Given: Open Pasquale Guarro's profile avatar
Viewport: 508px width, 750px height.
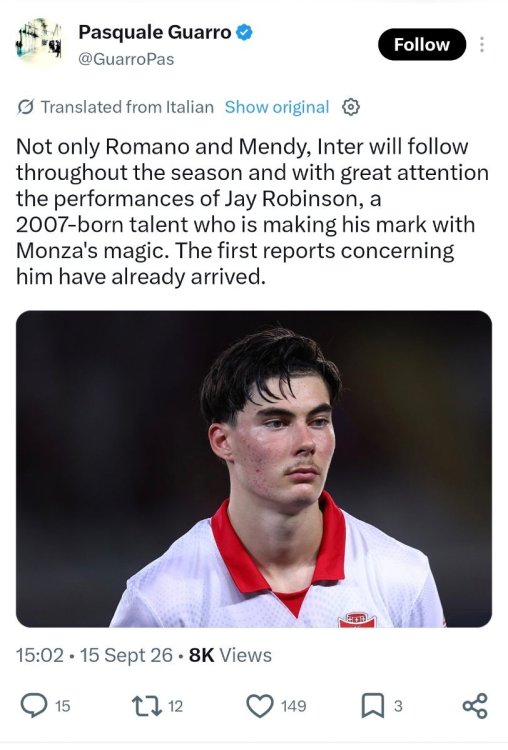Looking at the screenshot, I should click(39, 44).
